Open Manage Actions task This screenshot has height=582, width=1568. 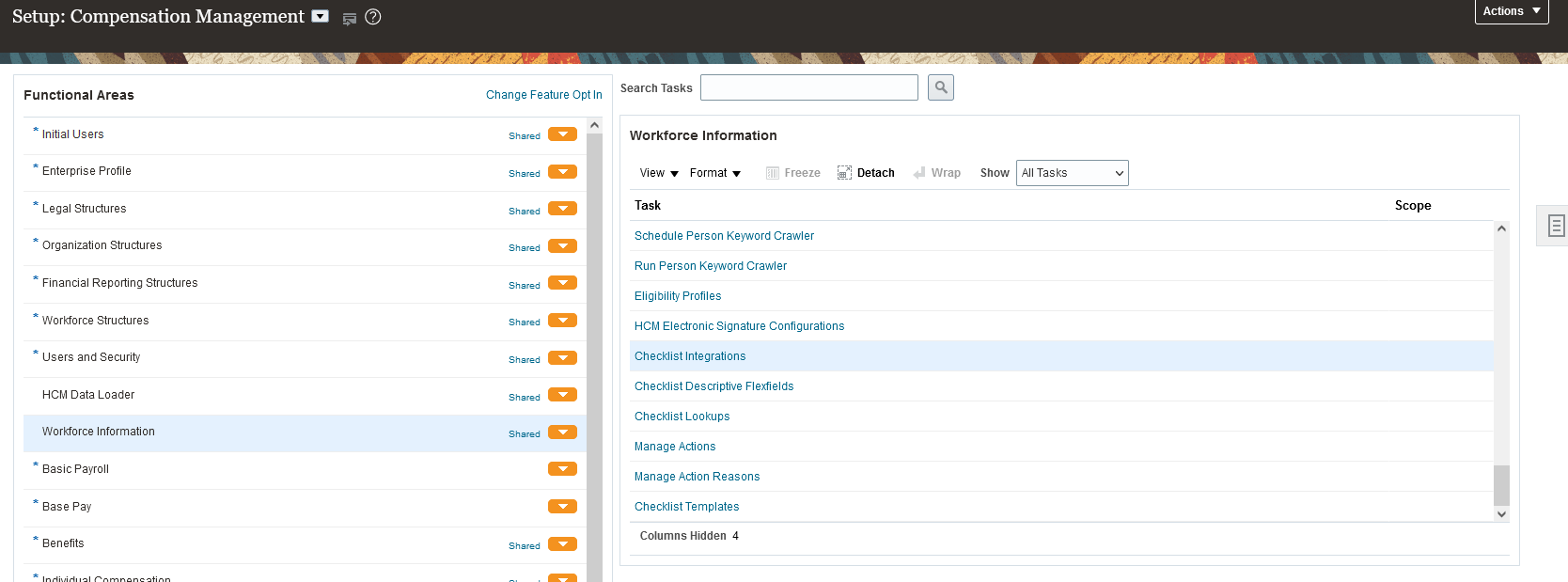pos(675,447)
